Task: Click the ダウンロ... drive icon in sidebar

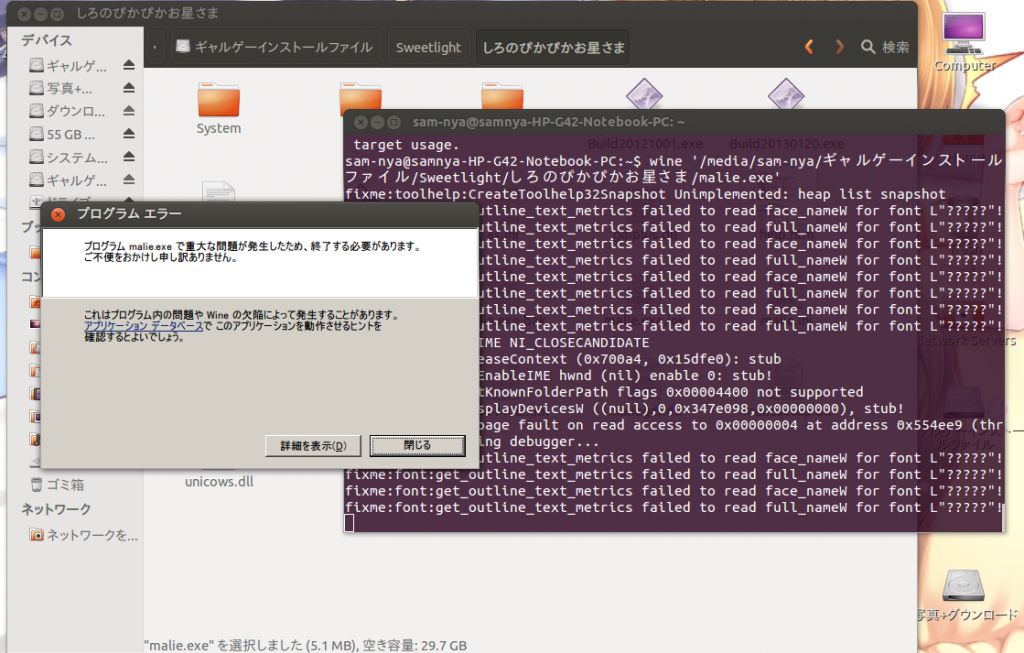Action: tap(37, 110)
